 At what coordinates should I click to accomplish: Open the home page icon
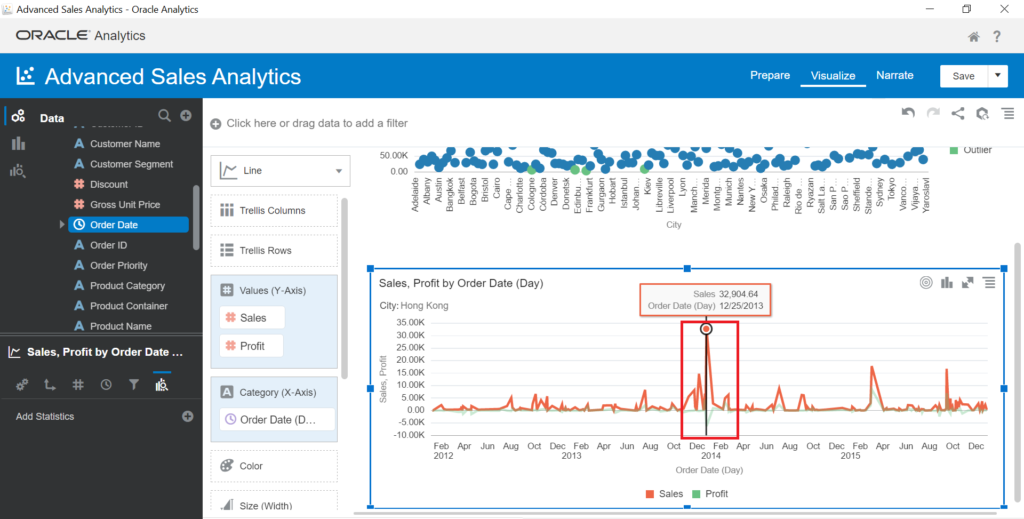[973, 37]
